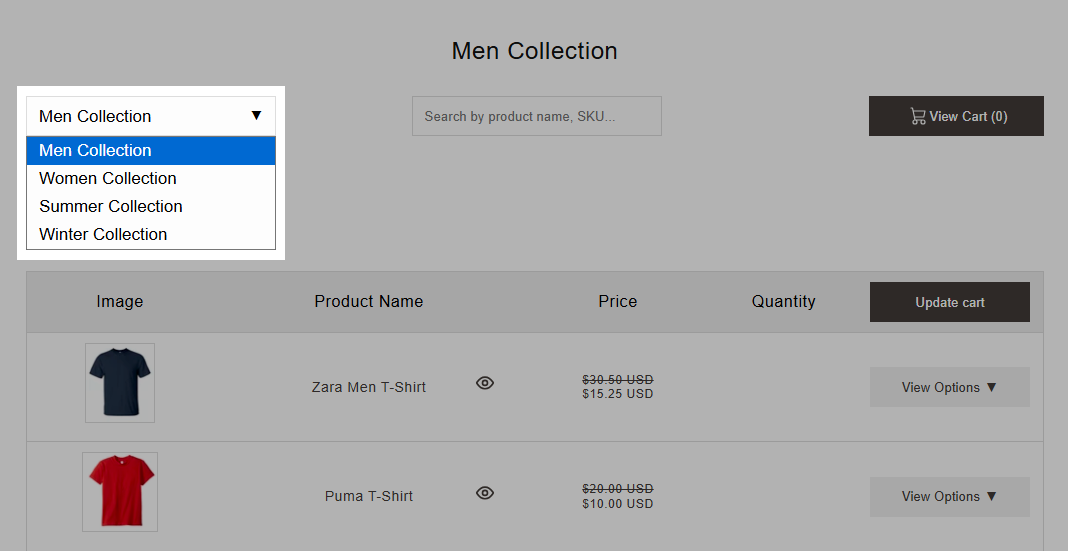This screenshot has width=1068, height=551.
Task: Click the Update cart button
Action: click(x=949, y=302)
